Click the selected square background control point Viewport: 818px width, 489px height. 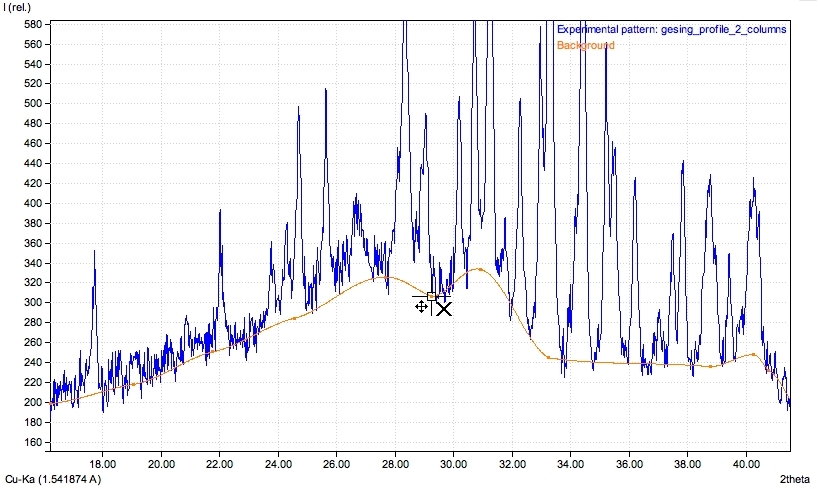431,296
